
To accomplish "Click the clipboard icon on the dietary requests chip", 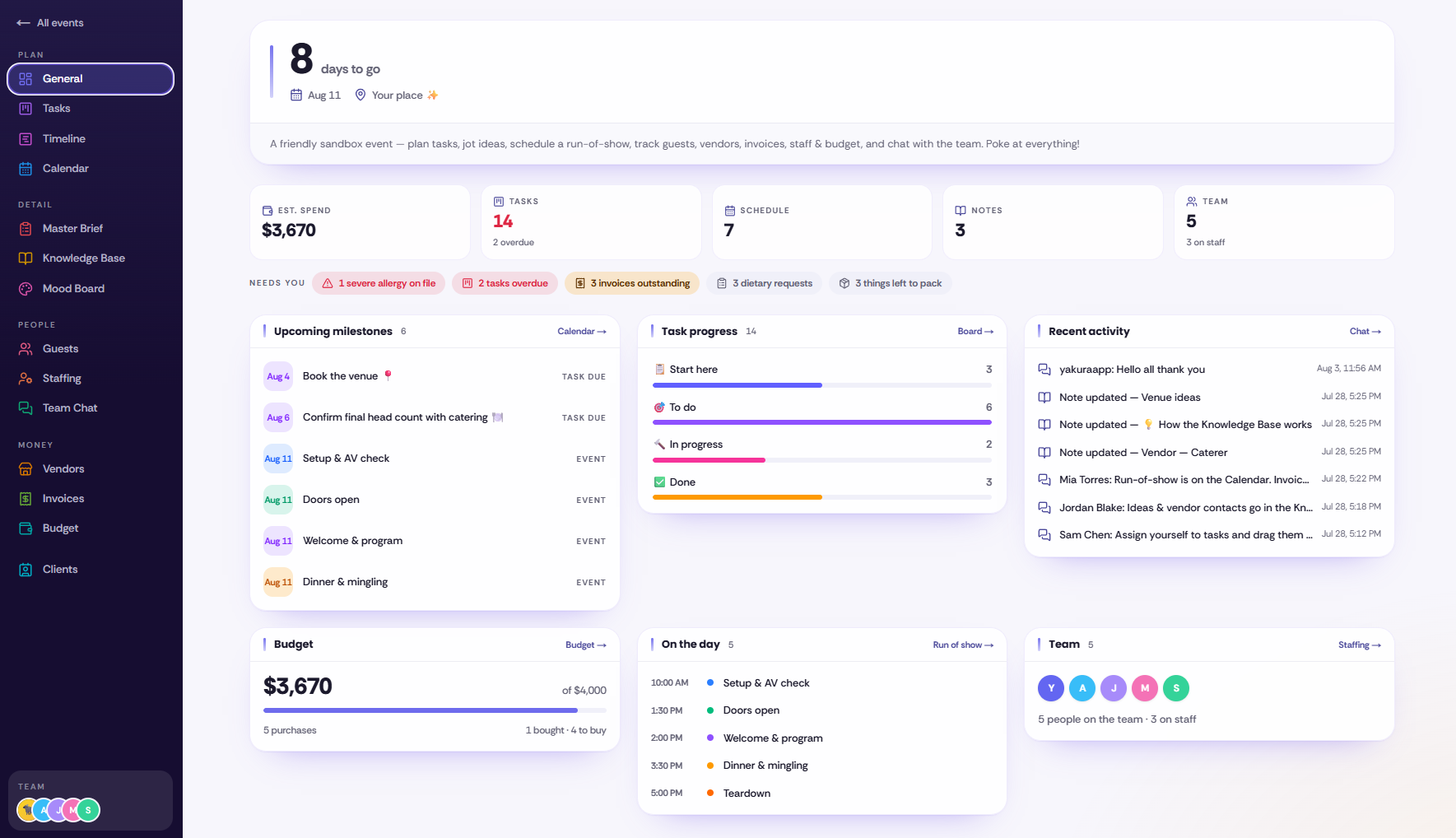I will tap(722, 283).
